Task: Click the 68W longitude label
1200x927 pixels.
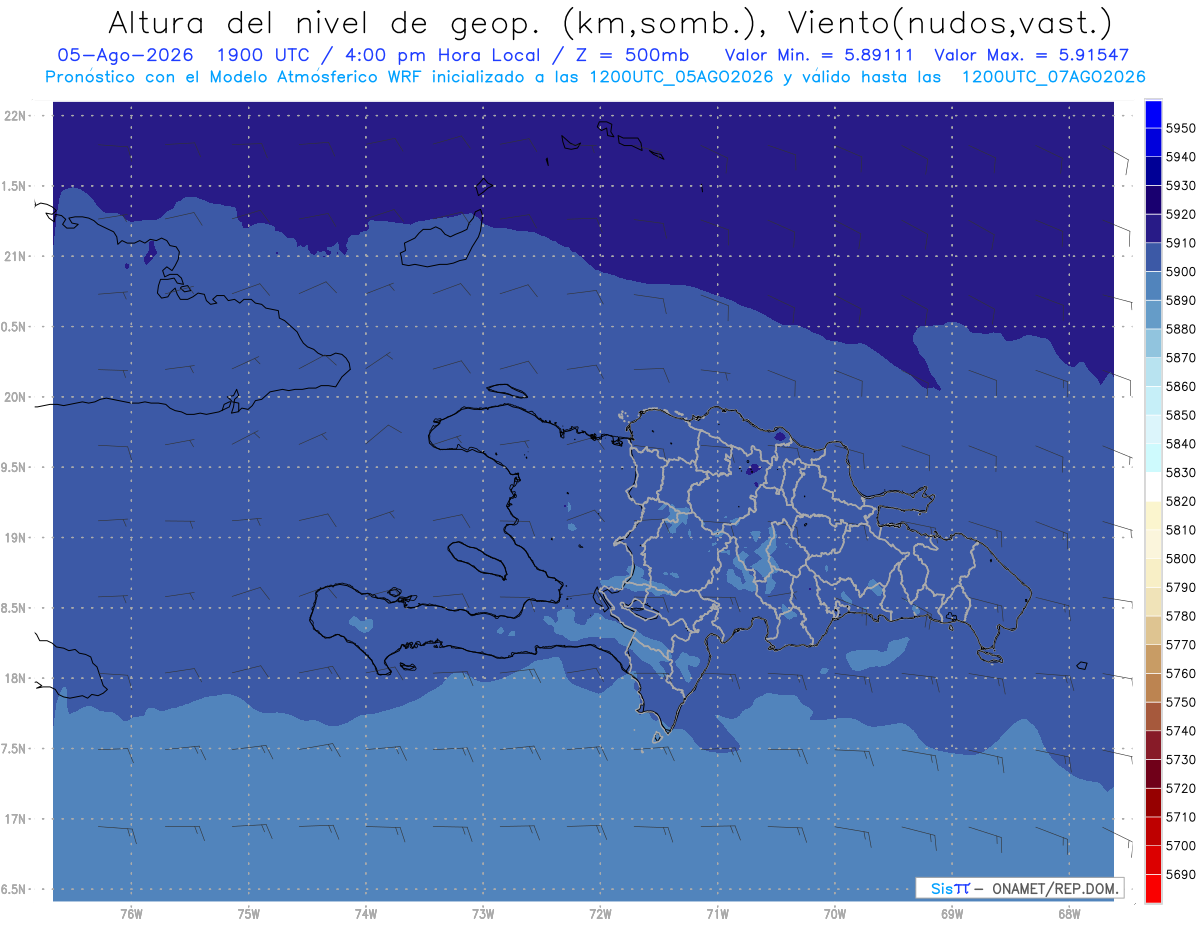Action: click(1069, 914)
